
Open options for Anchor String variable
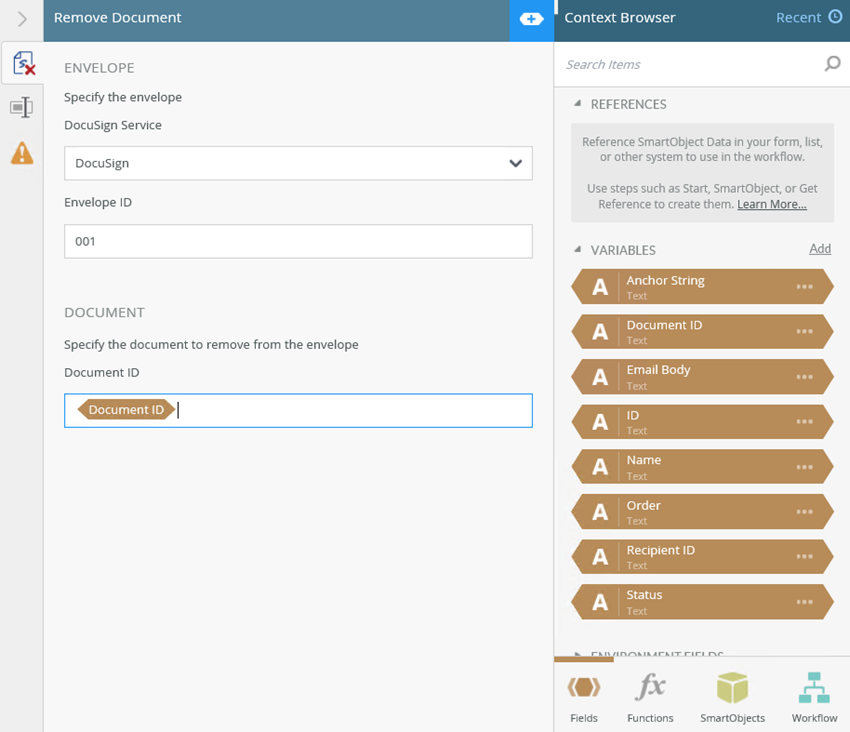(x=804, y=287)
